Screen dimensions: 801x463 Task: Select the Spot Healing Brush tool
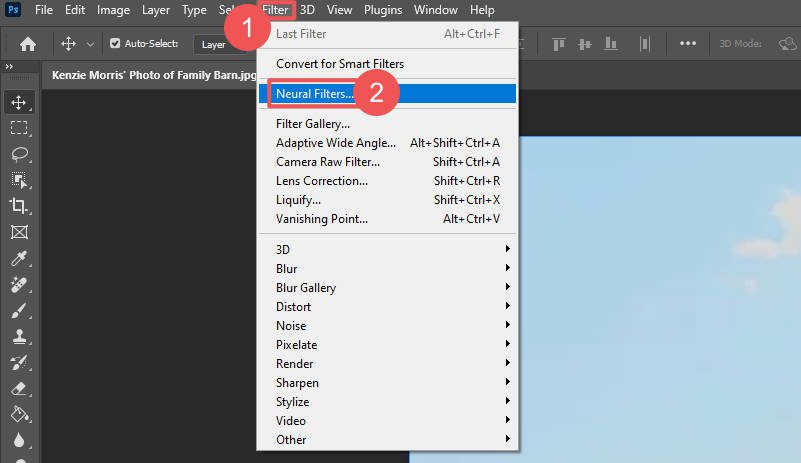click(19, 284)
